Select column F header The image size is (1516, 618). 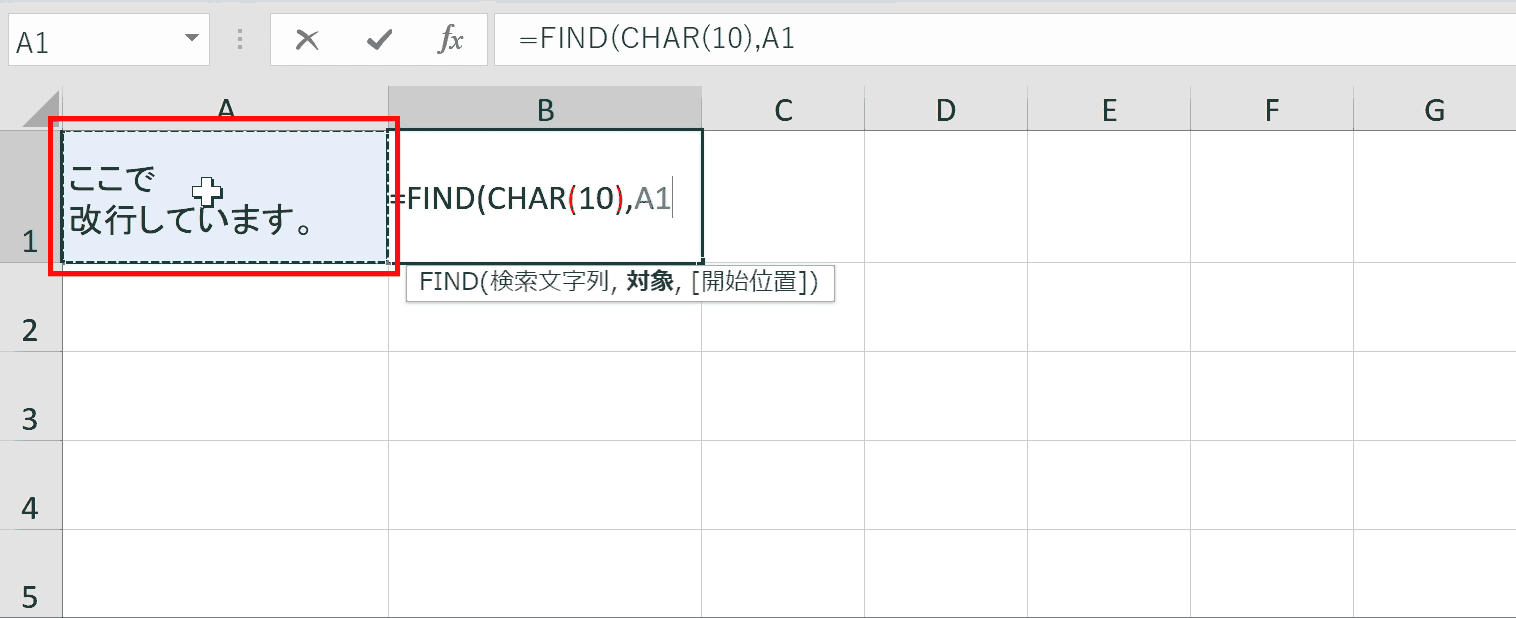[x=1272, y=109]
